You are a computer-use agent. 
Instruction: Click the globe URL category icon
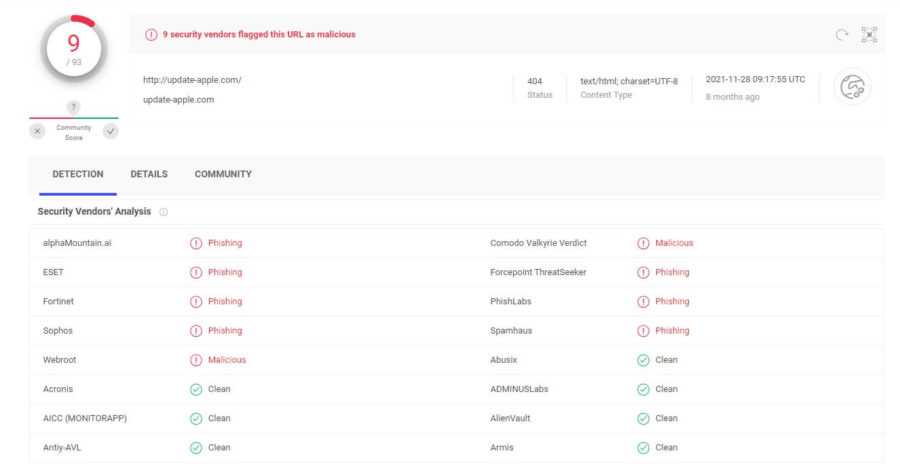coord(852,88)
